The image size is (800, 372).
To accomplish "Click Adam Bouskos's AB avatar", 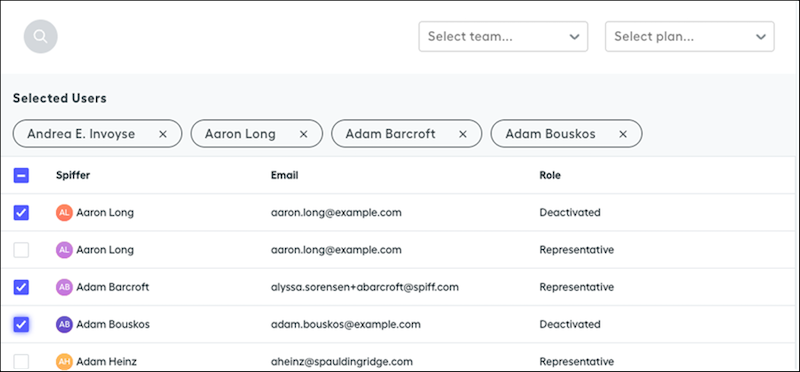I will click(x=64, y=324).
